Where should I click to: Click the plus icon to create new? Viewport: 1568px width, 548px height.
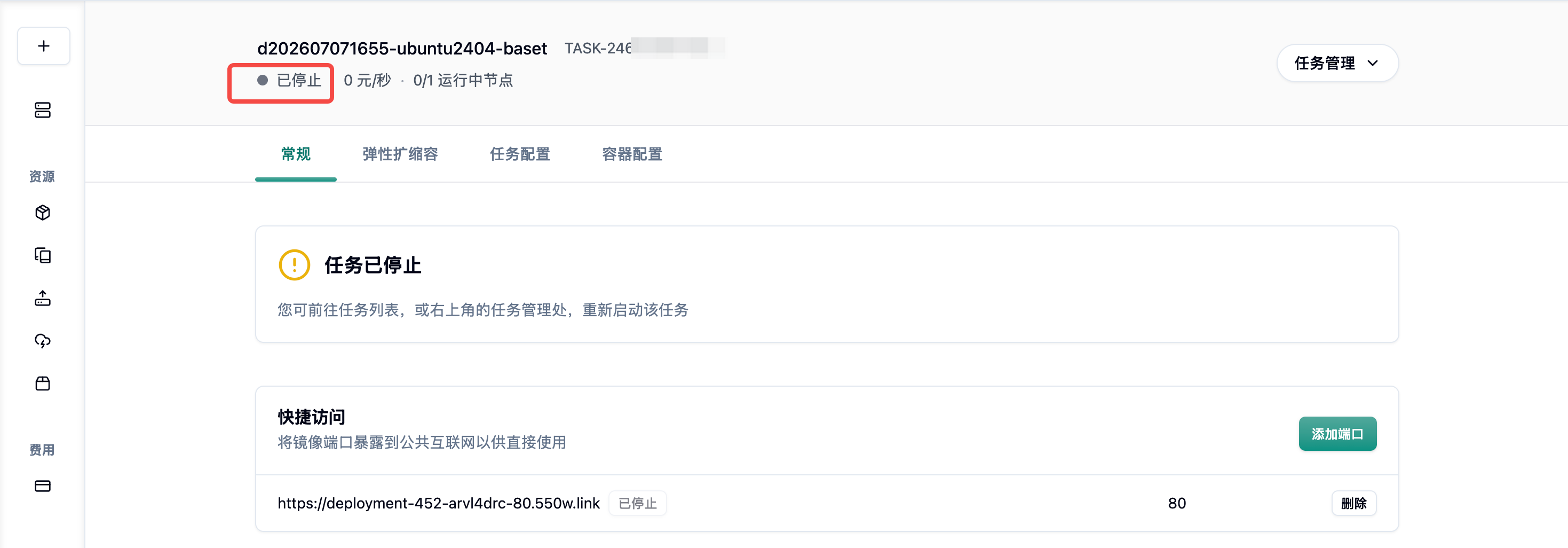pyautogui.click(x=43, y=46)
